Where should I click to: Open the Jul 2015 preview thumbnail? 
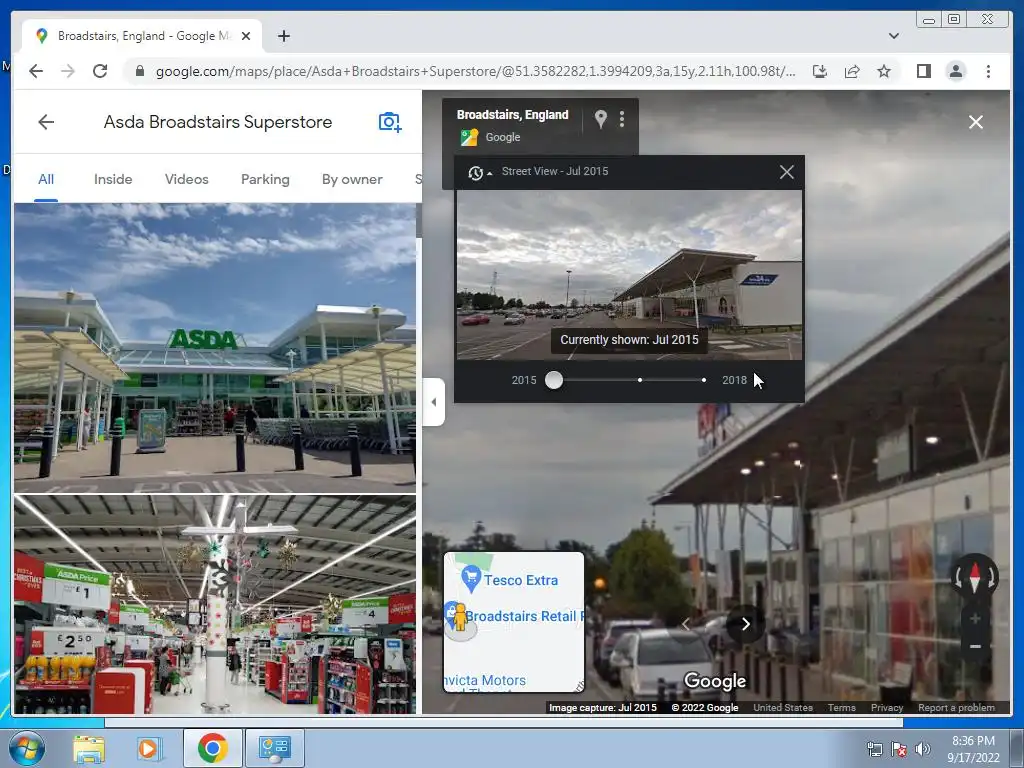(629, 275)
